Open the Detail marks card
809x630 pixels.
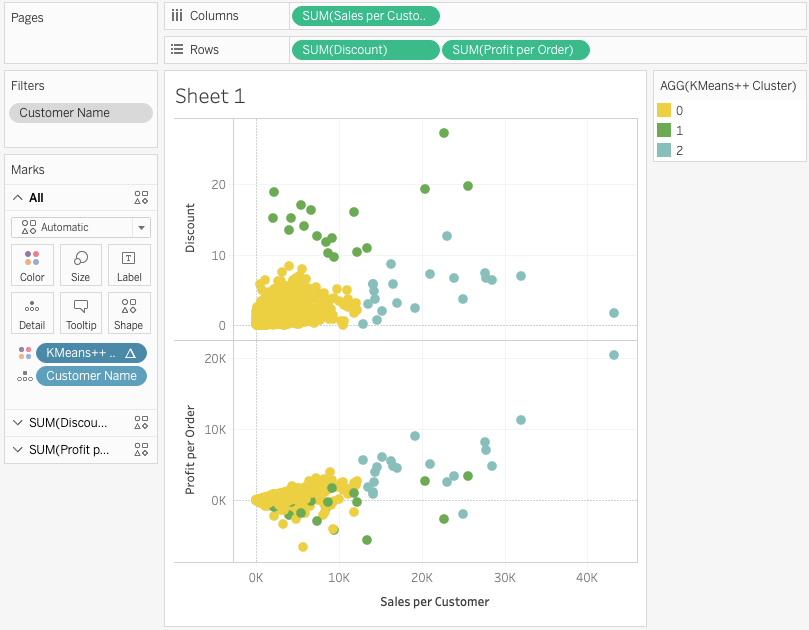click(x=32, y=313)
